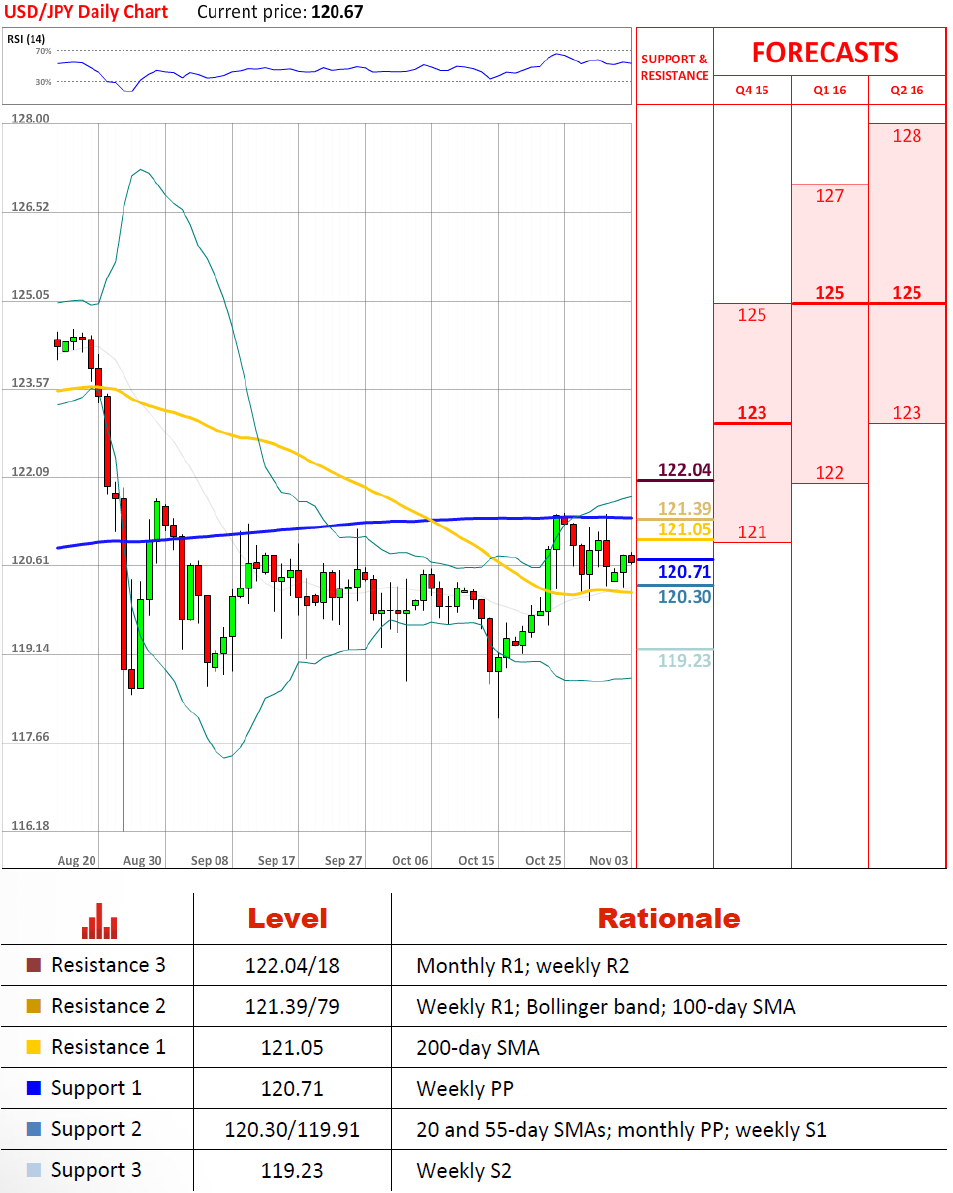
Task: Click the 122.04 resistance level label
Action: point(685,470)
